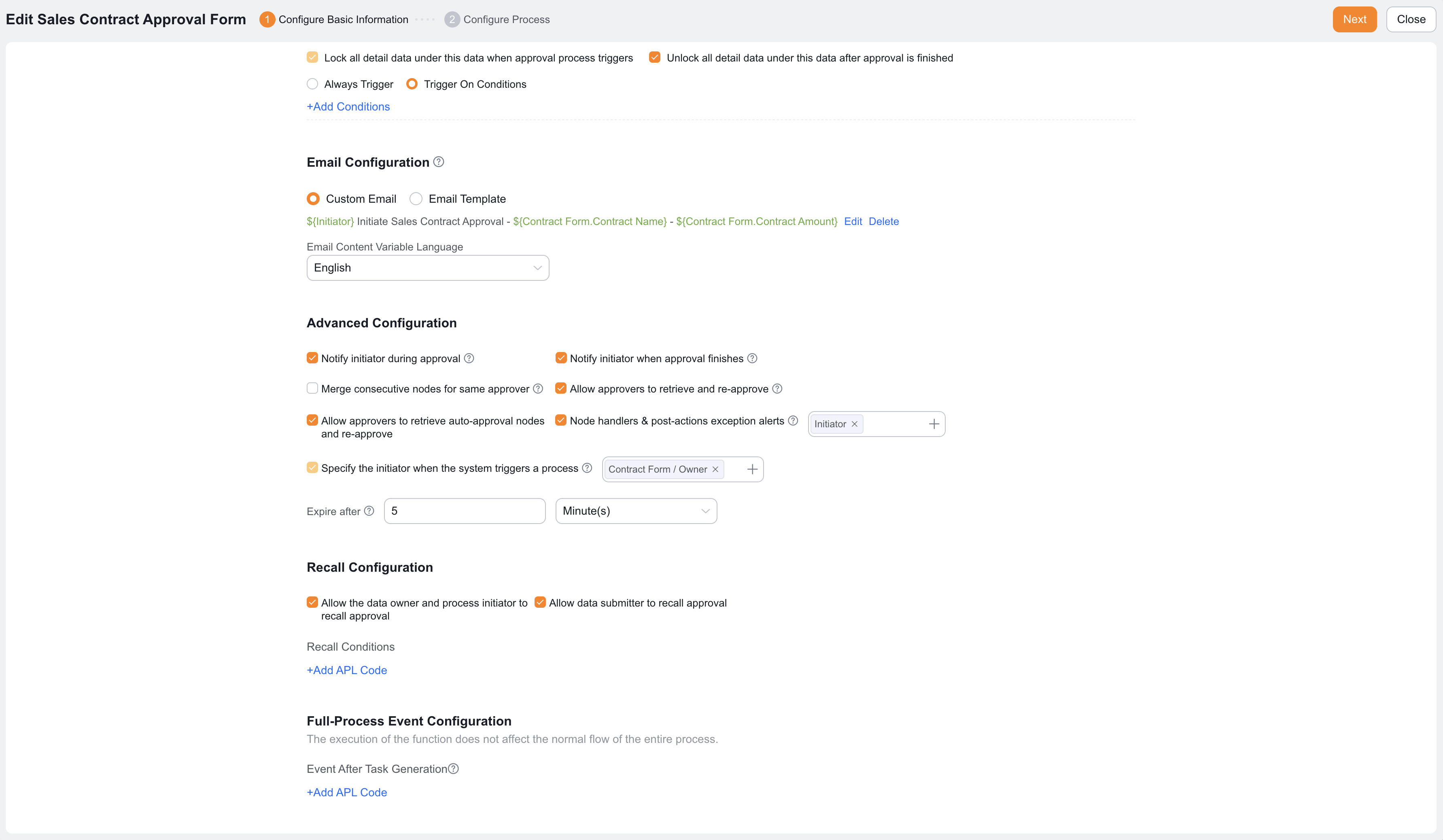
Task: Click ${Contract Form.Contract Amount} variable text
Action: [756, 222]
